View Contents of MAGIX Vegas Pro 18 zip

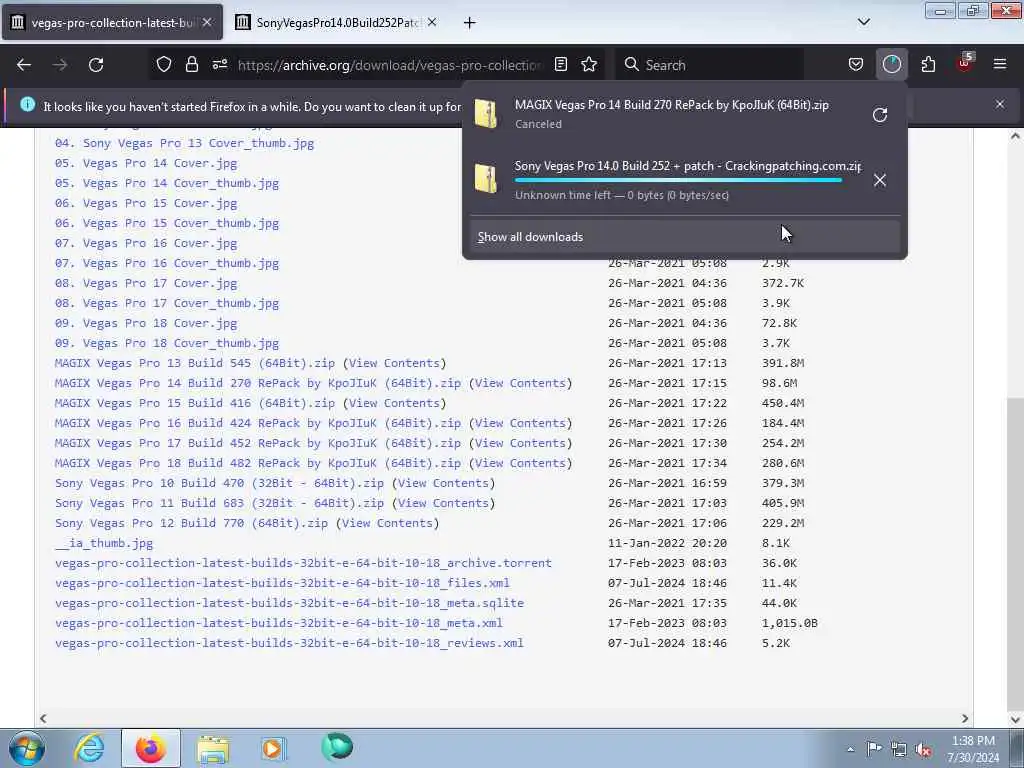(520, 463)
